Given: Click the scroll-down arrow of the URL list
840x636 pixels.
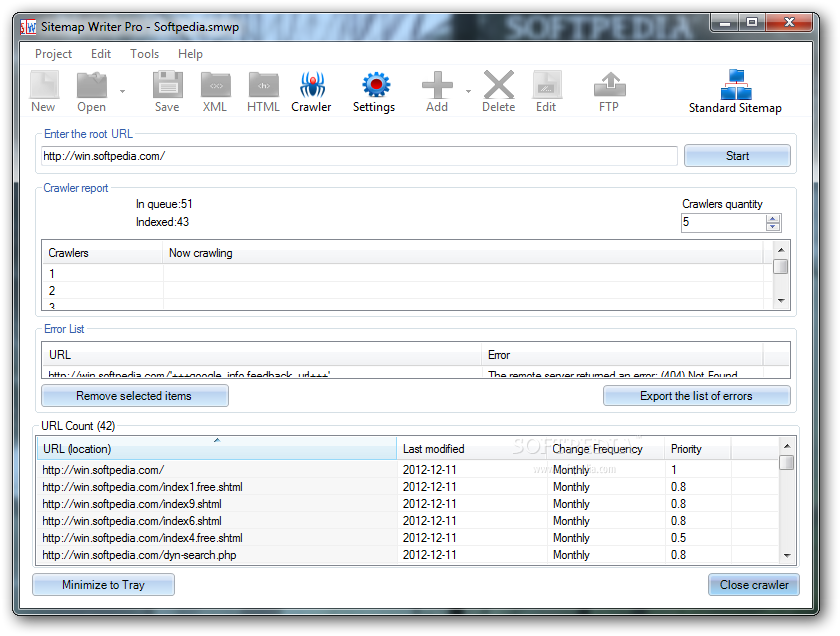Looking at the screenshot, I should (x=786, y=556).
